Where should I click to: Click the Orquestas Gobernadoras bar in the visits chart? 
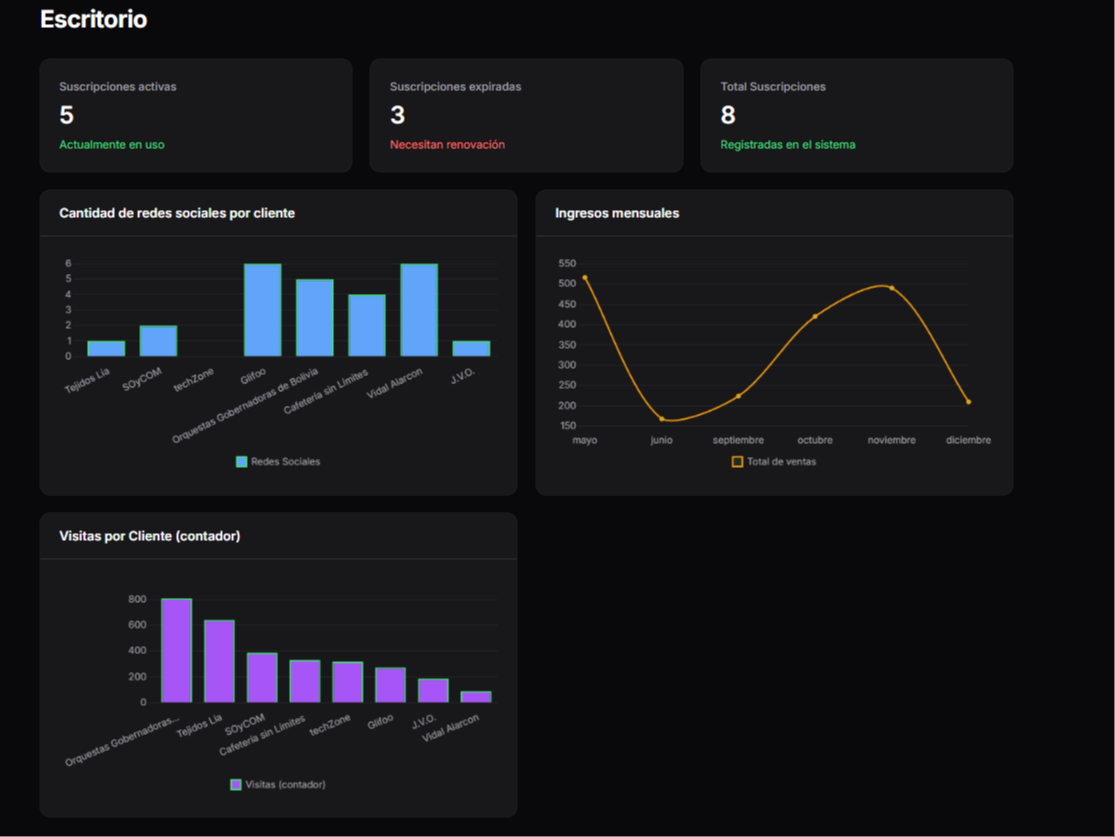[176, 650]
